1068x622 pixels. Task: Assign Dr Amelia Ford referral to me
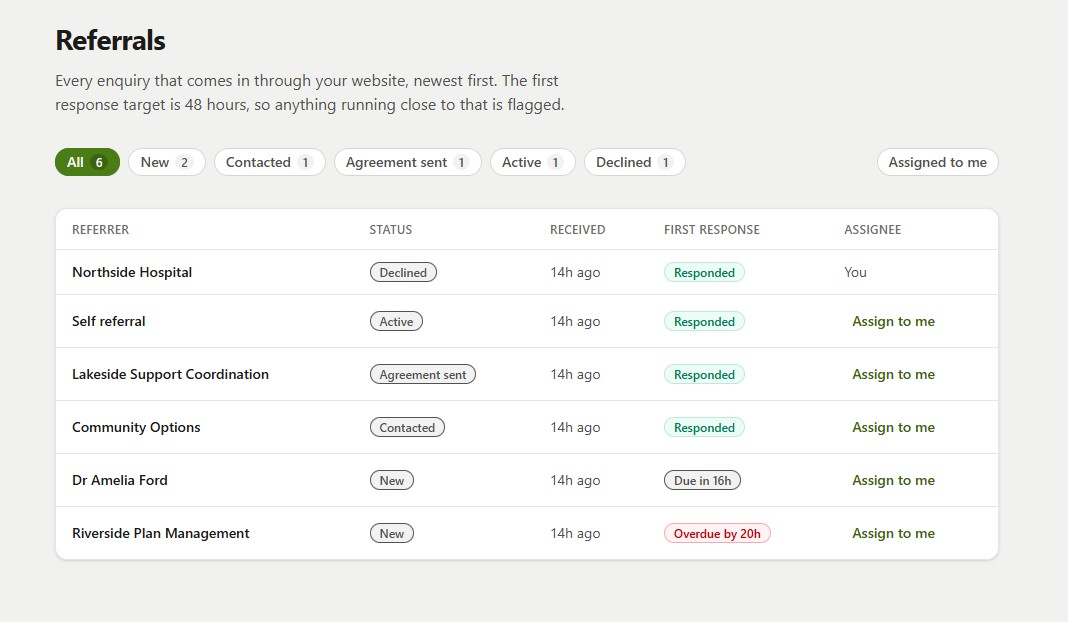point(893,480)
